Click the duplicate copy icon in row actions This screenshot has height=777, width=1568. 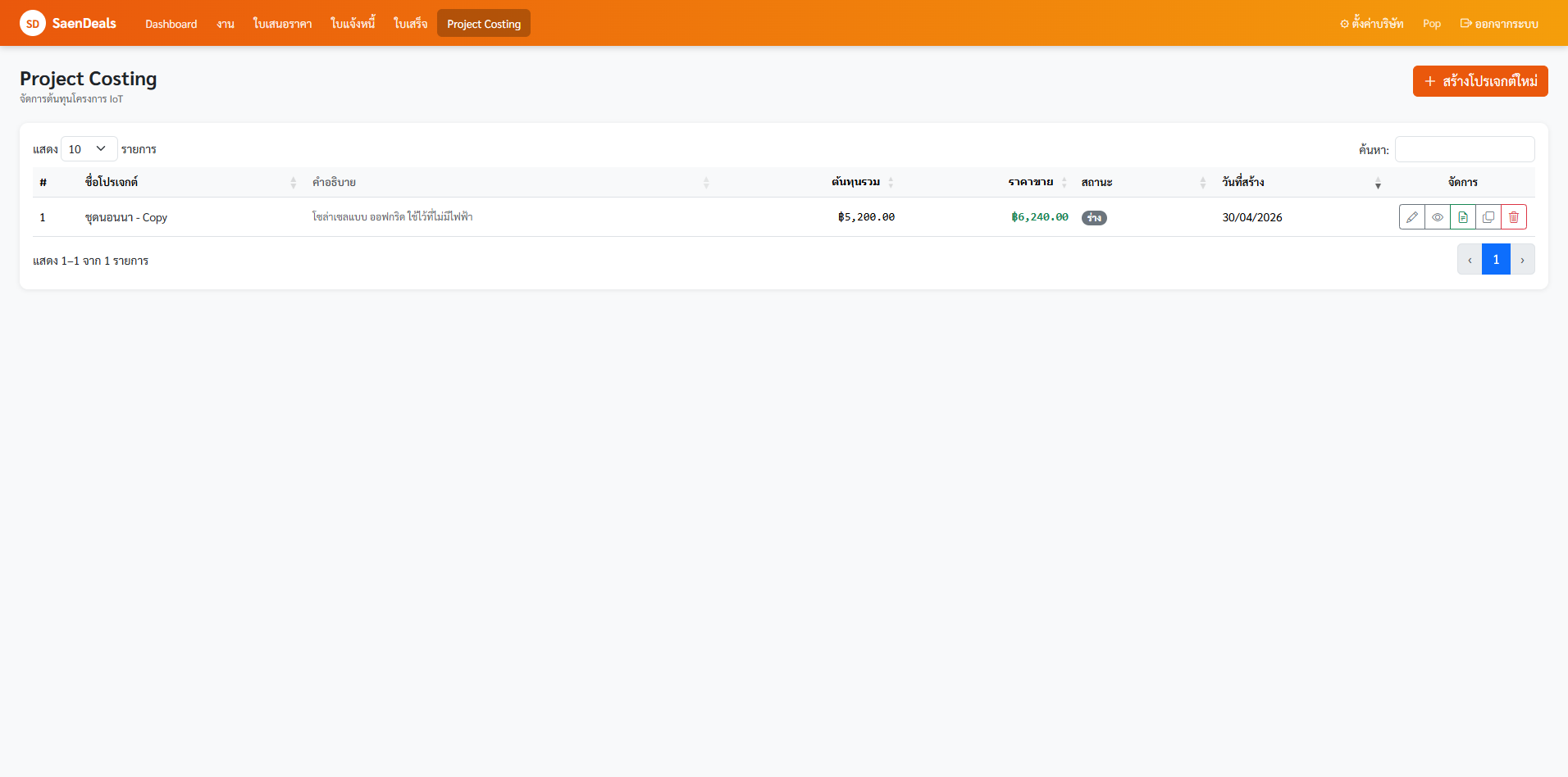1488,217
